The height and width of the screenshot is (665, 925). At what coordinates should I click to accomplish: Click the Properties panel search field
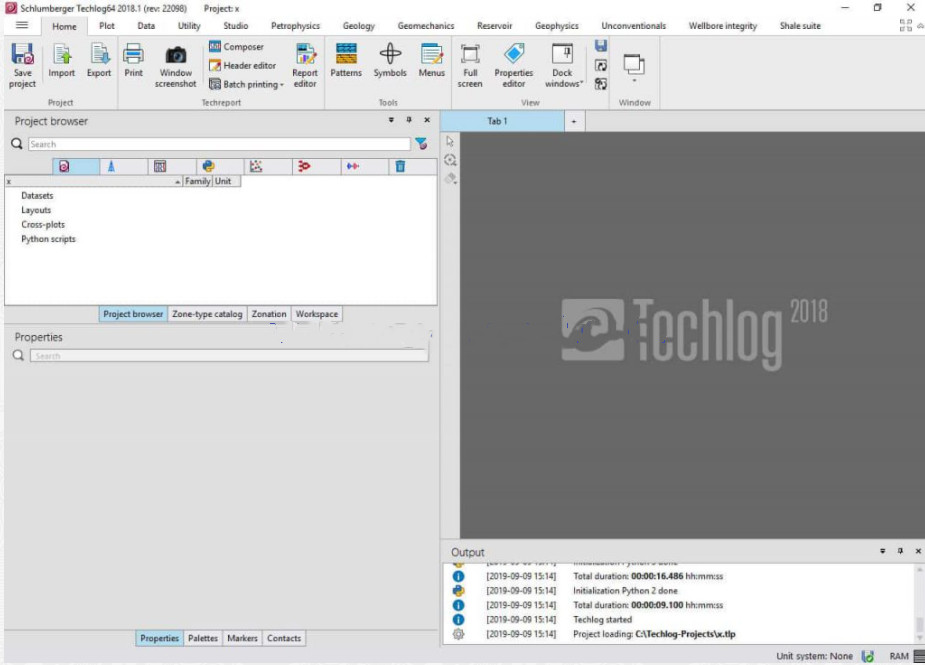[229, 356]
